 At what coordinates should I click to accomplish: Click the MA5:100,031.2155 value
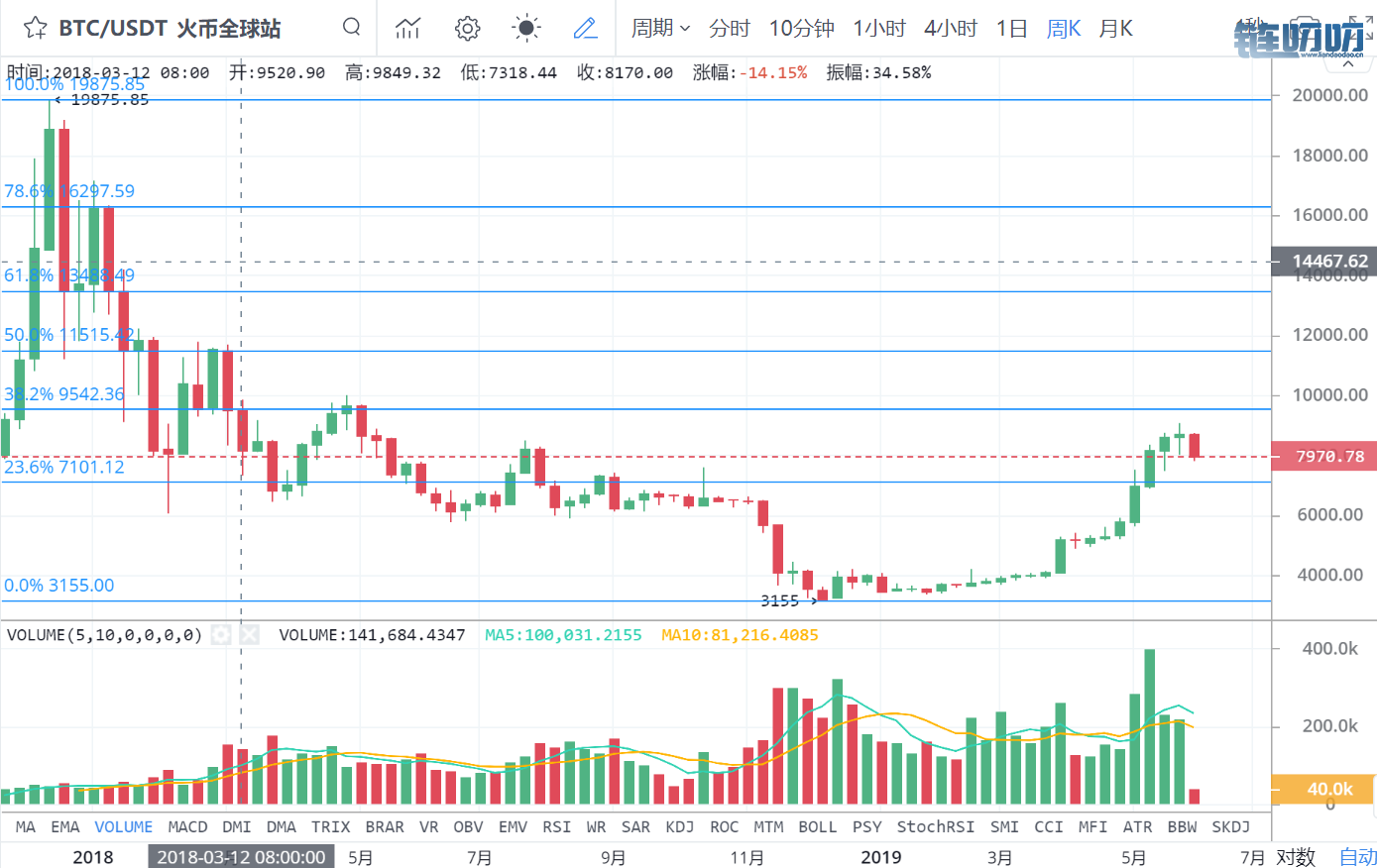(563, 635)
